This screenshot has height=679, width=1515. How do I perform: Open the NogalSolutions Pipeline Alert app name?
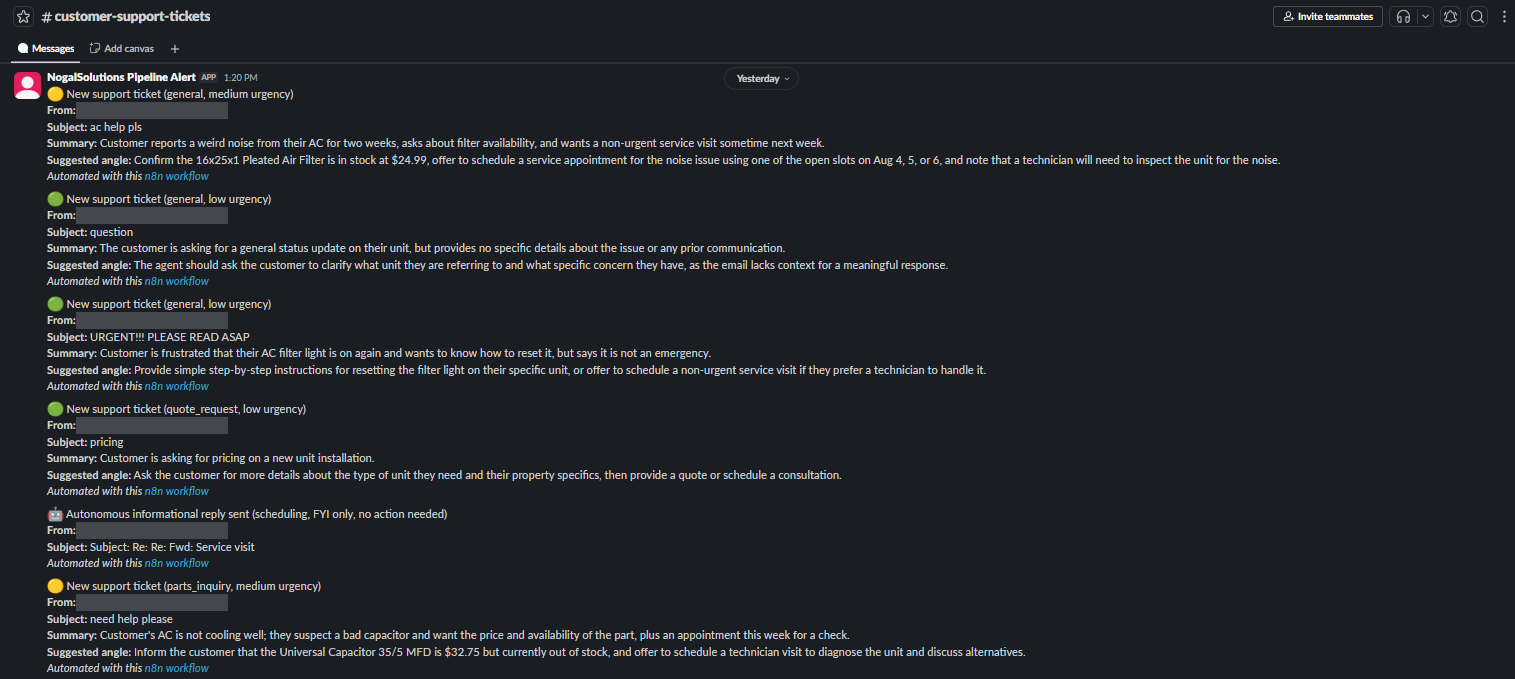click(x=121, y=77)
